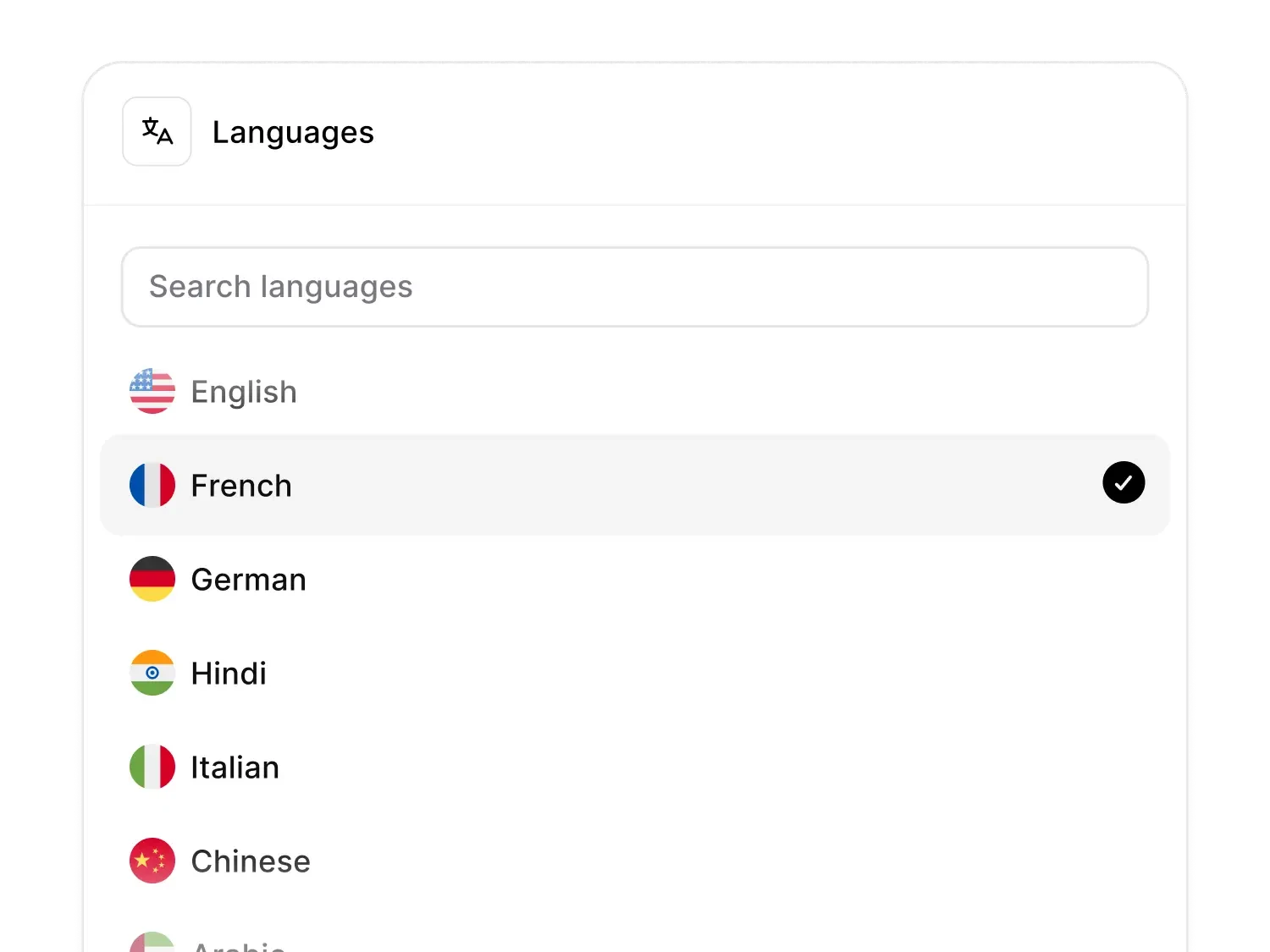Screen dimensions: 1270x952
Task: Click the Languages header title
Action: pos(293,133)
